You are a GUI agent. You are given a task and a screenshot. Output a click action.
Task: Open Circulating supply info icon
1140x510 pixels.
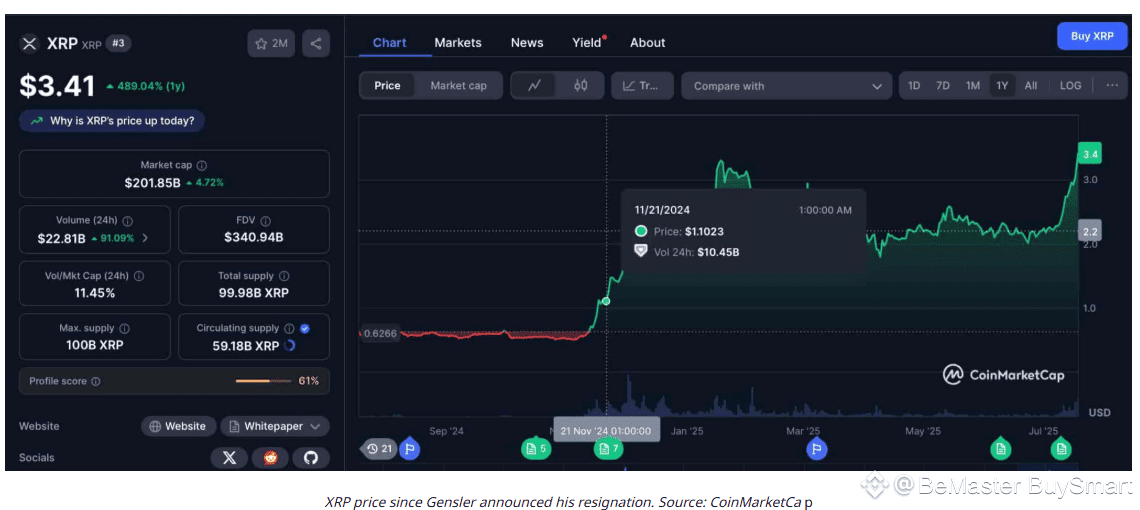tap(289, 328)
